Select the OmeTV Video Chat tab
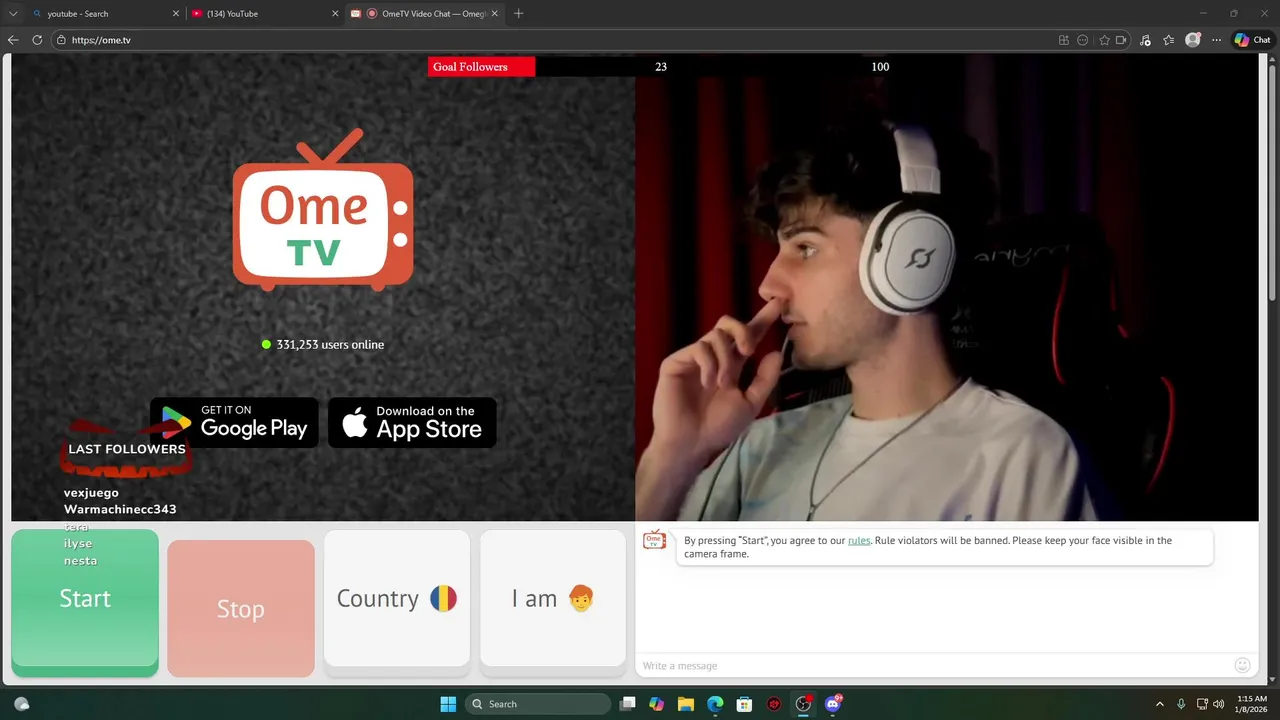Screen dimensions: 1280x720 423,14
